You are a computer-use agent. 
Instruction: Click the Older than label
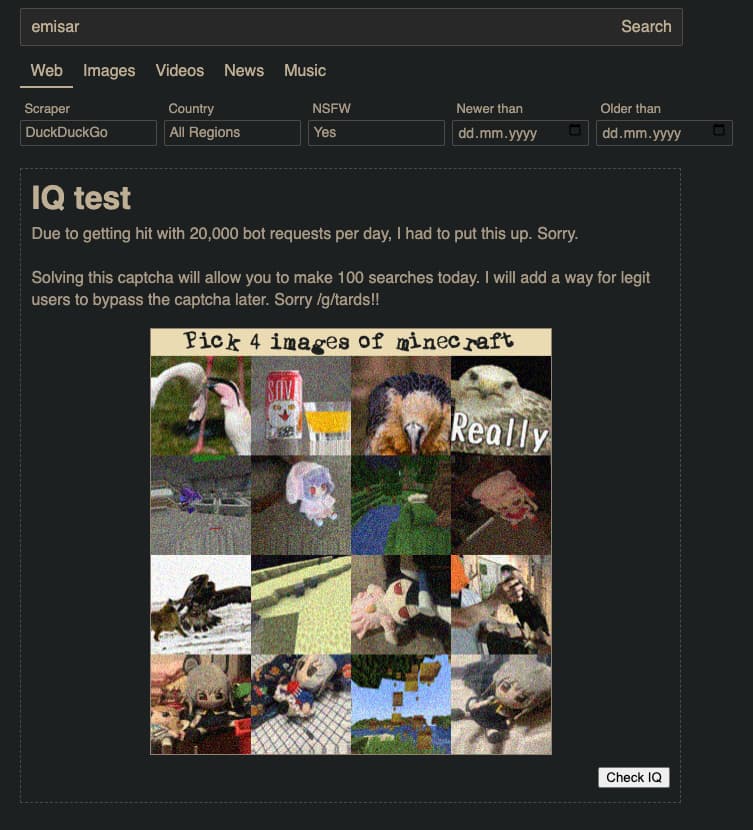(x=630, y=109)
